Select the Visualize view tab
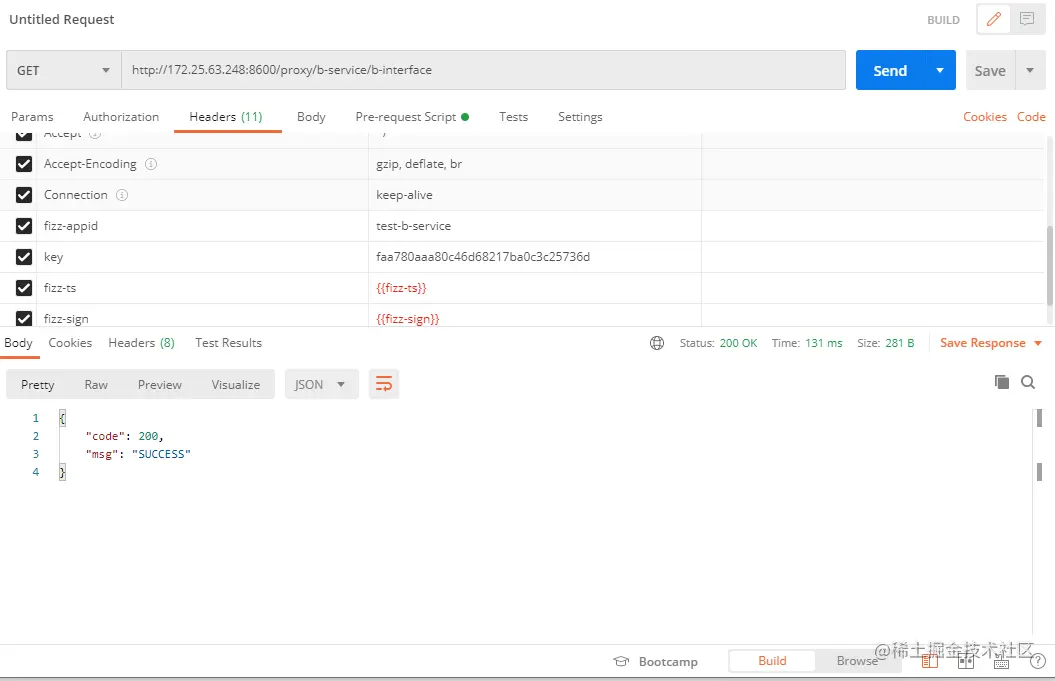Image resolution: width=1055 pixels, height=681 pixels. pyautogui.click(x=235, y=384)
